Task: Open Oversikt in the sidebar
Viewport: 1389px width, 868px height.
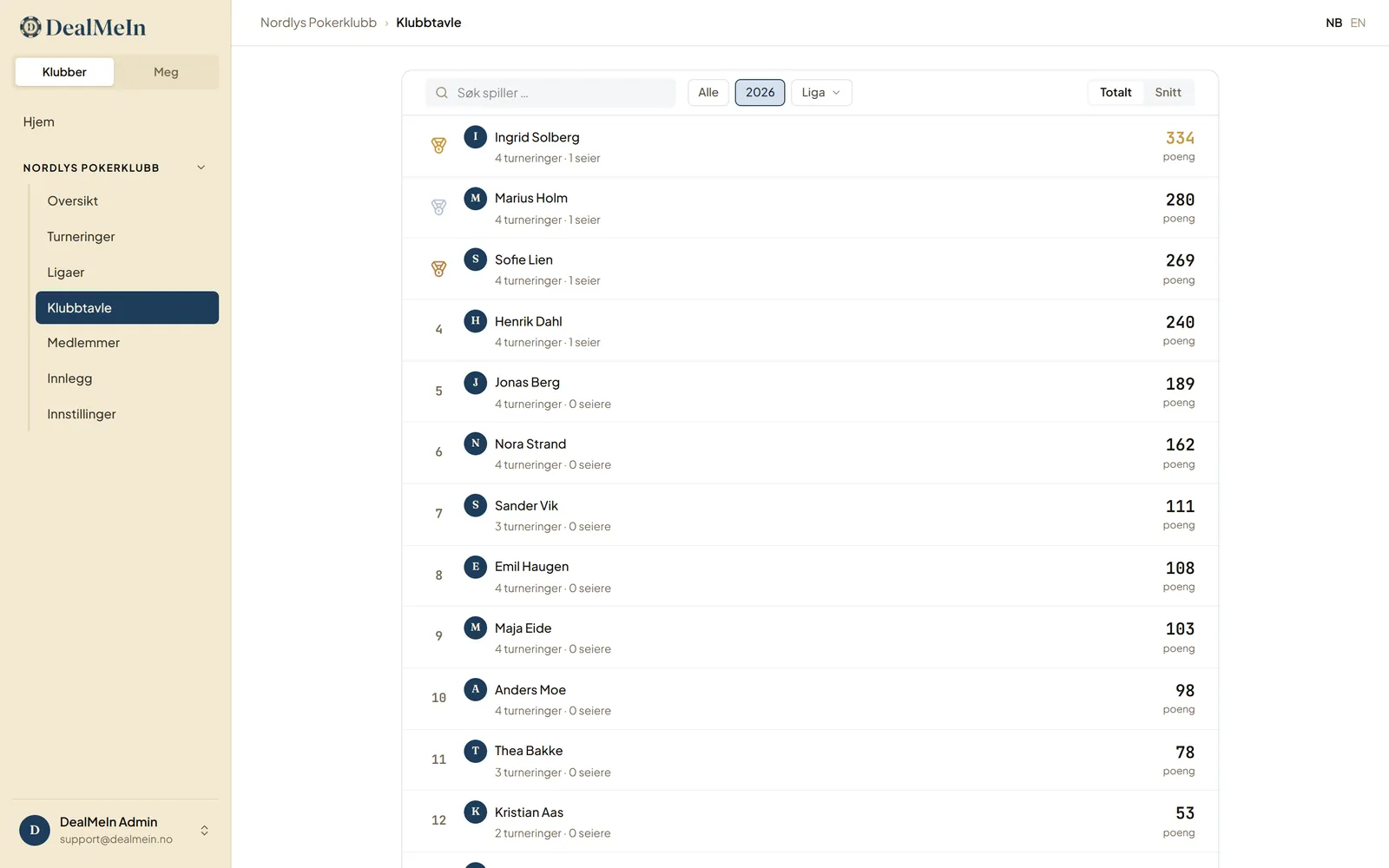Action: (127, 201)
